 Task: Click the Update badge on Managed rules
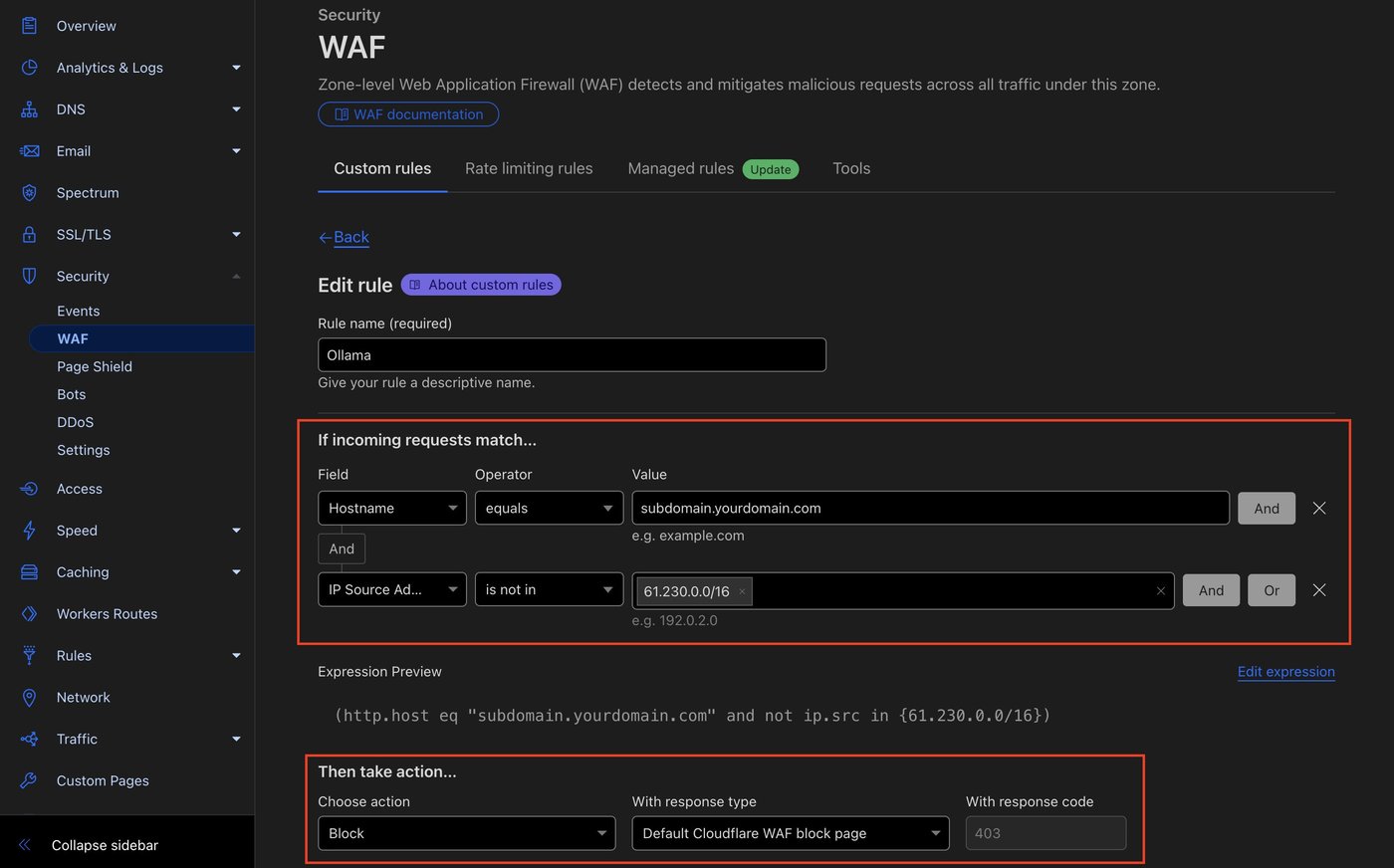coord(771,169)
